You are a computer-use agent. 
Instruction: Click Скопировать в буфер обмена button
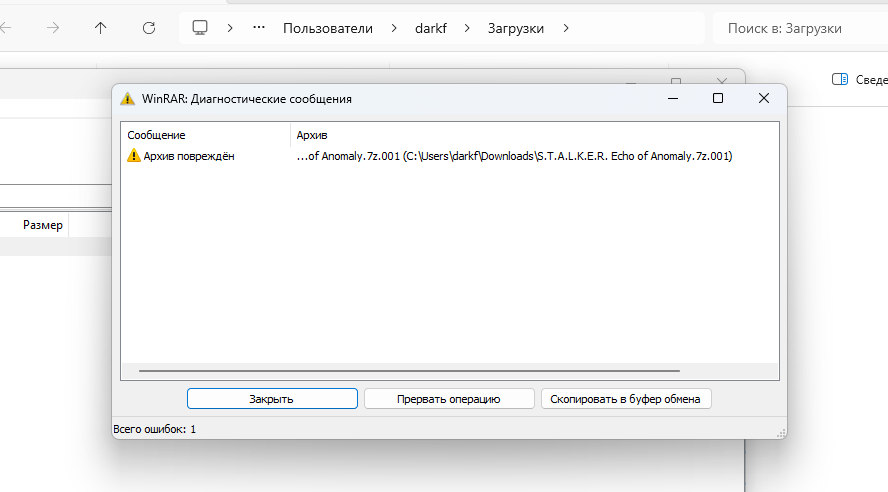click(625, 399)
